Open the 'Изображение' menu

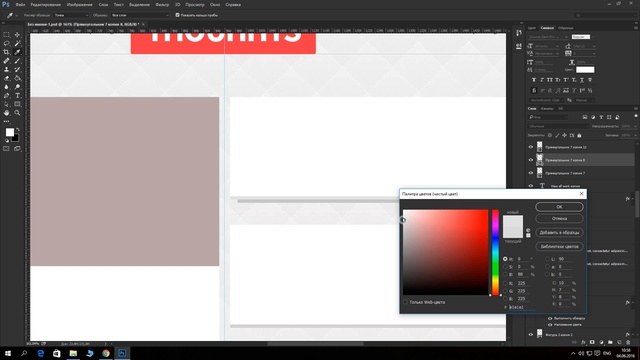[x=80, y=4]
